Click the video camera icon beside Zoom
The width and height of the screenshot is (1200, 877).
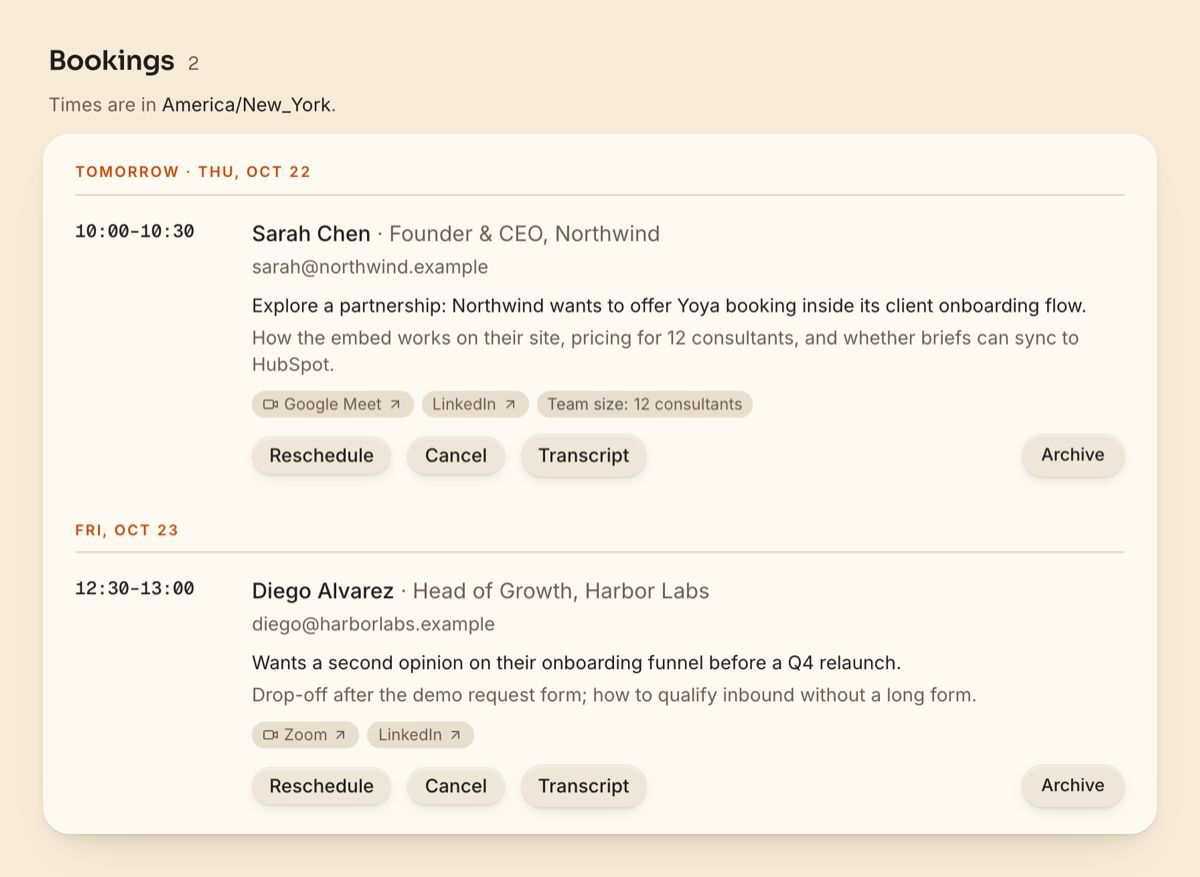point(270,735)
